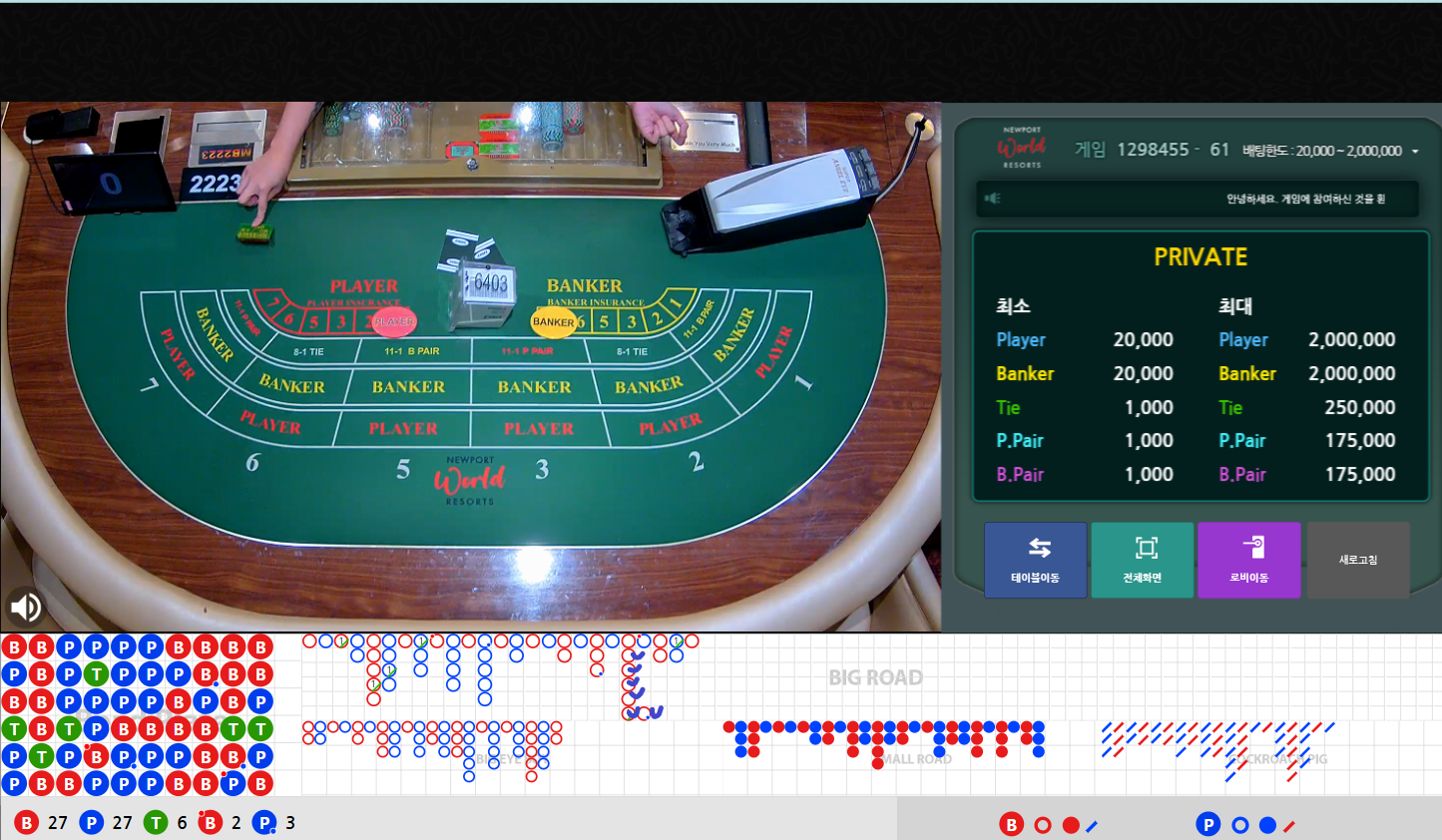This screenshot has width=1442, height=840.
Task: Click the Banker pair count icon
Action: pos(210,823)
